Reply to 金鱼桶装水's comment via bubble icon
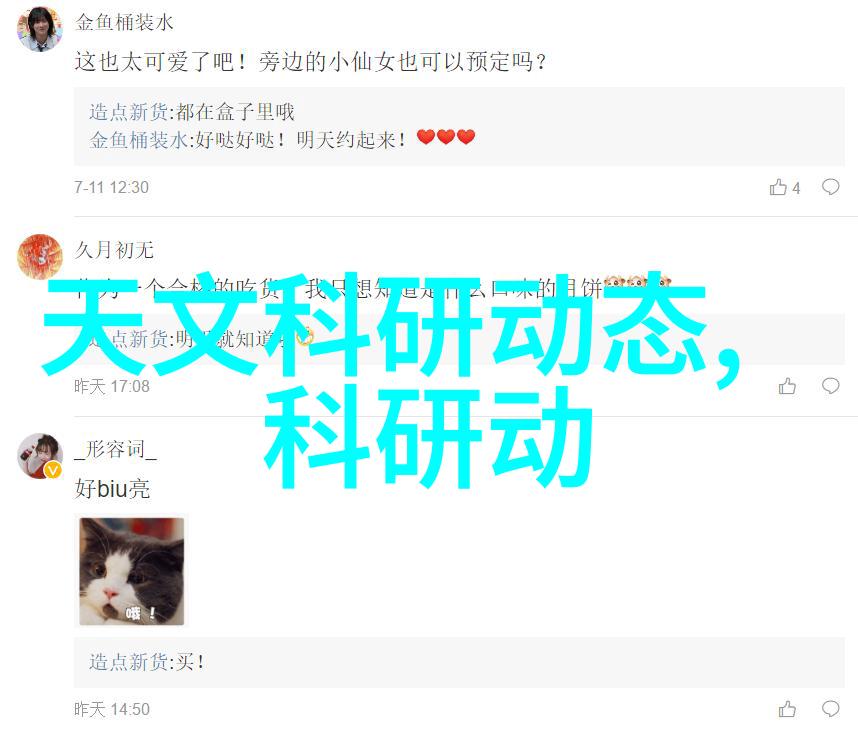 [830, 187]
